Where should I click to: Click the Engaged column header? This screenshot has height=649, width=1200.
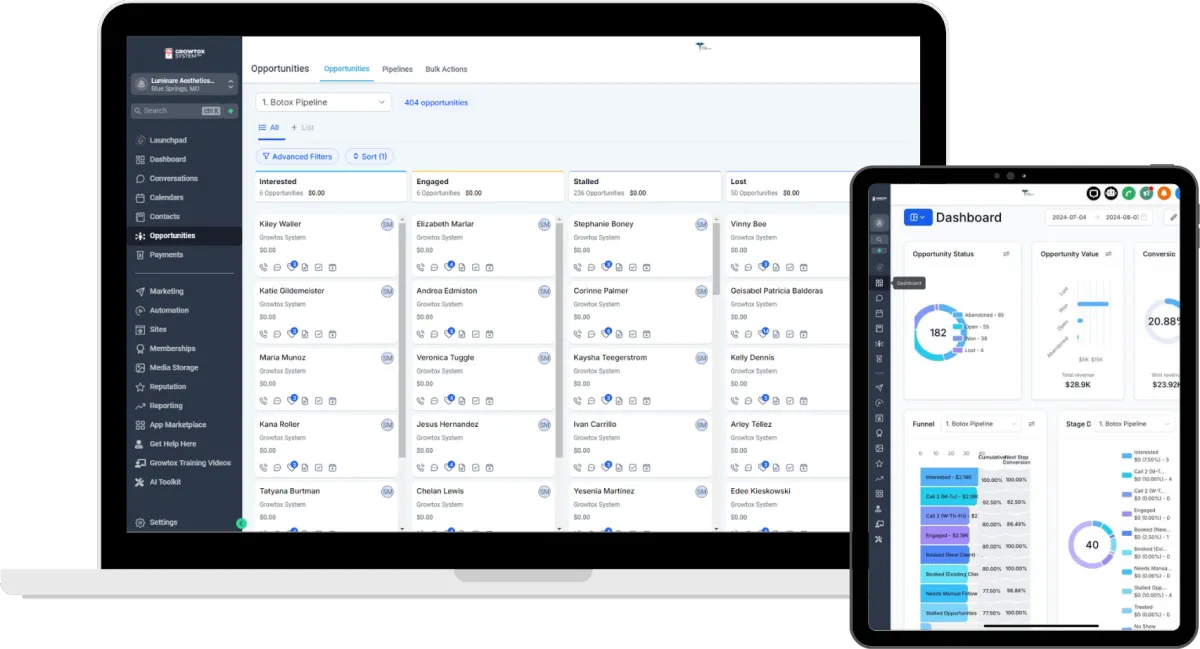click(487, 187)
